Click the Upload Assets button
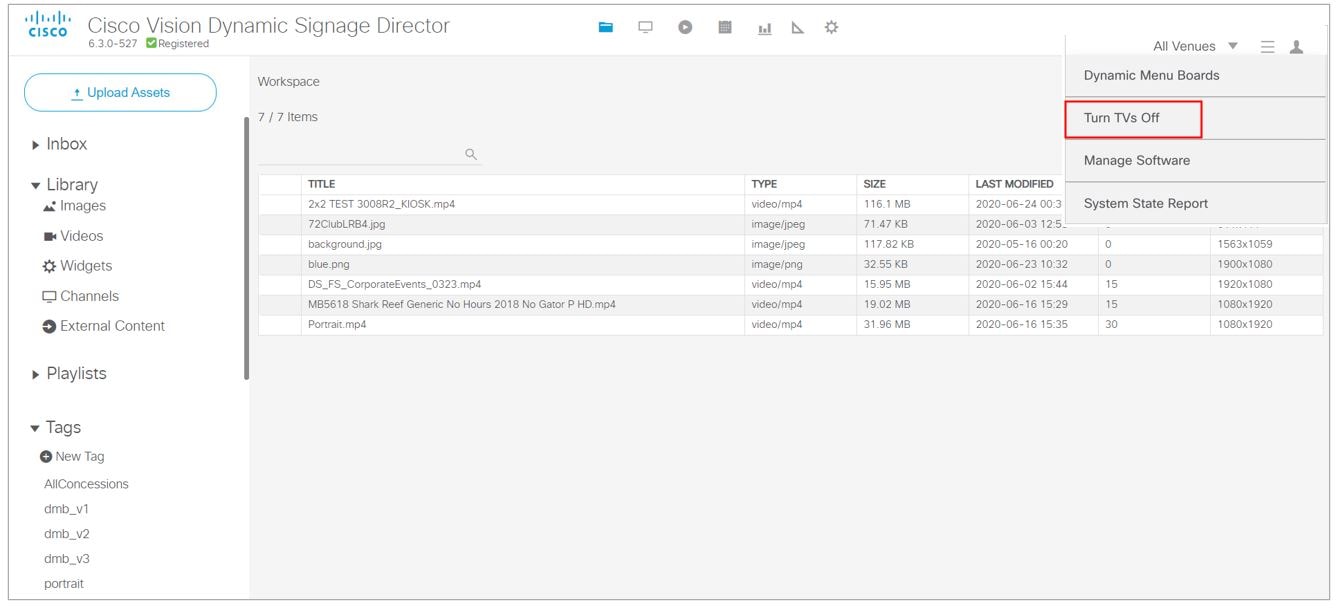Image resolution: width=1336 pixels, height=609 pixels. pyautogui.click(x=120, y=91)
